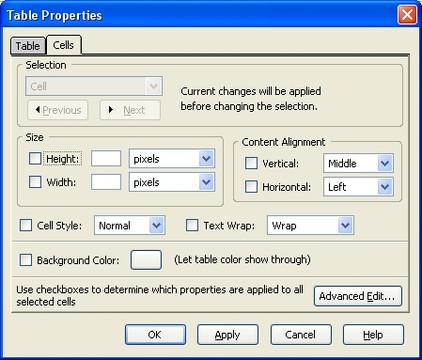Confirm changes with the OK button
This screenshot has height=360, width=422.
tap(155, 334)
